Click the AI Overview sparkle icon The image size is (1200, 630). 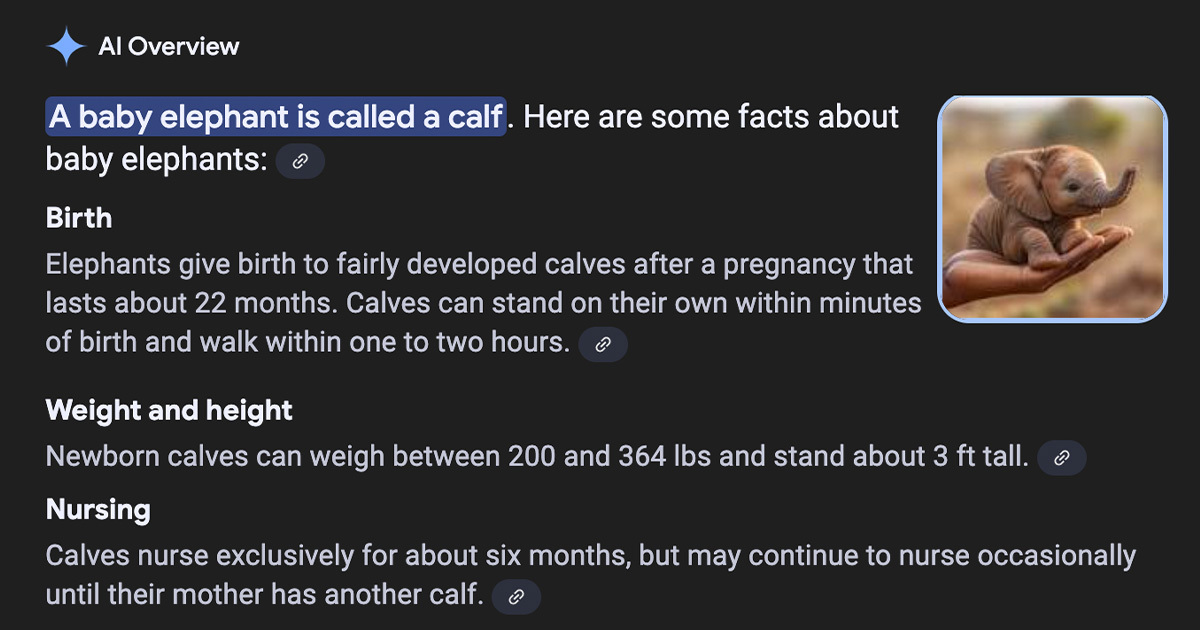67,46
